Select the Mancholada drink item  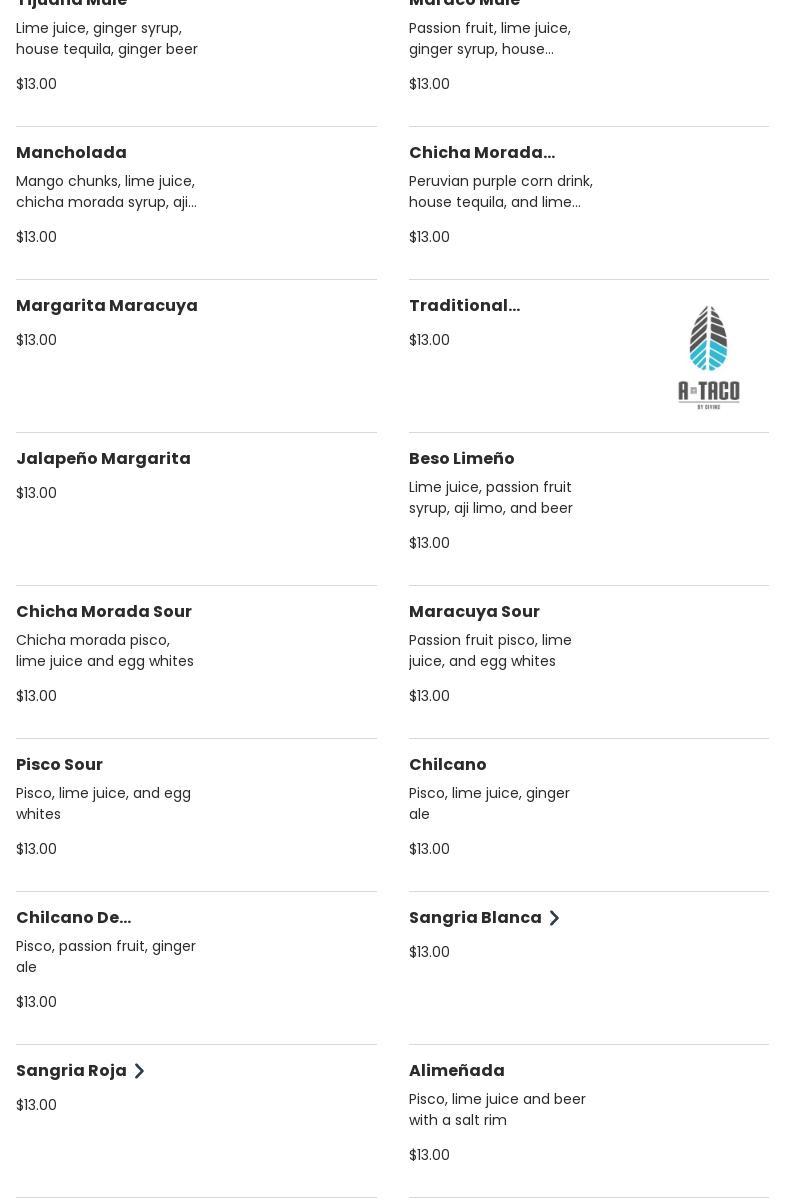coord(71,153)
